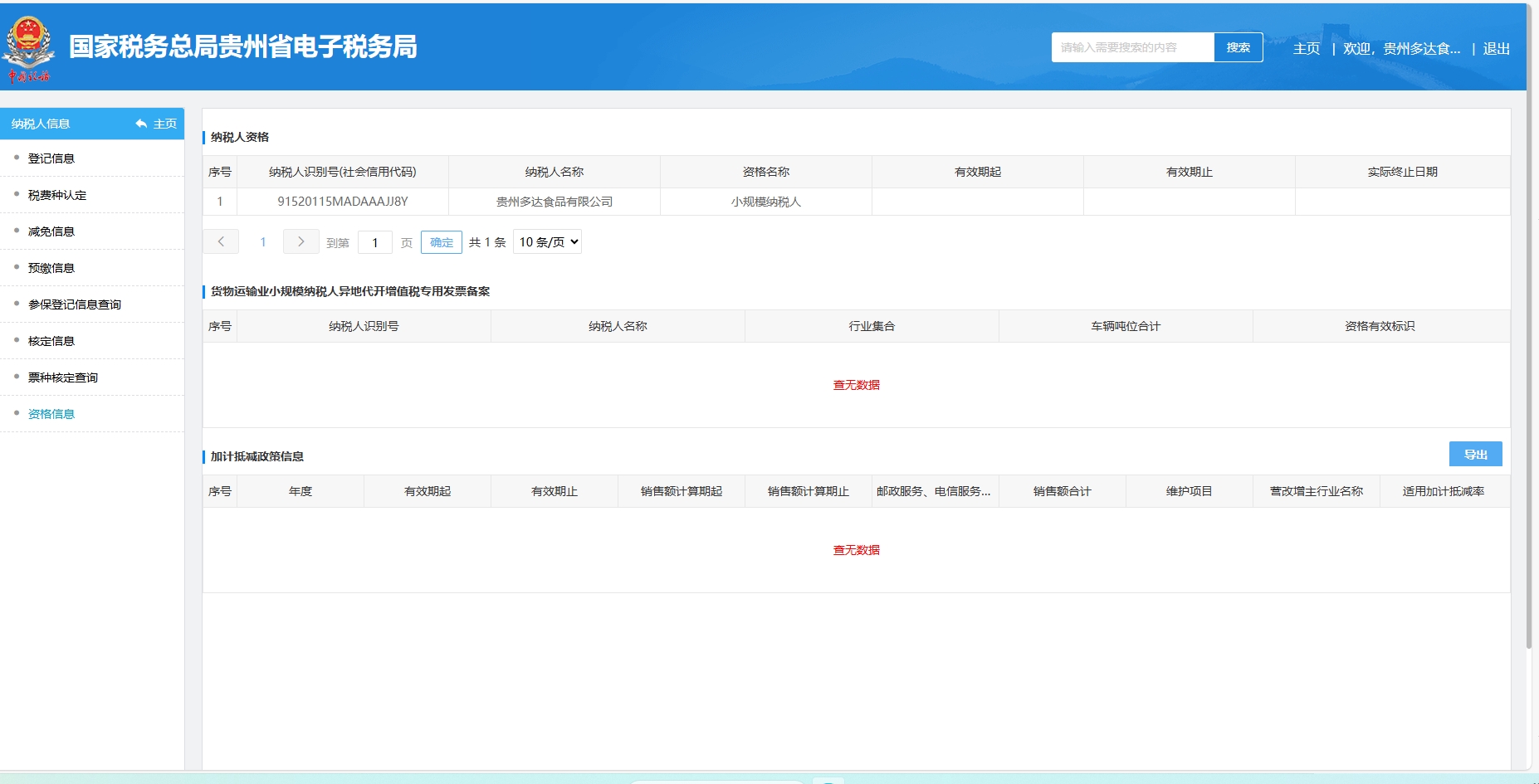
Task: Click 确定 to confirm page jump
Action: [442, 242]
